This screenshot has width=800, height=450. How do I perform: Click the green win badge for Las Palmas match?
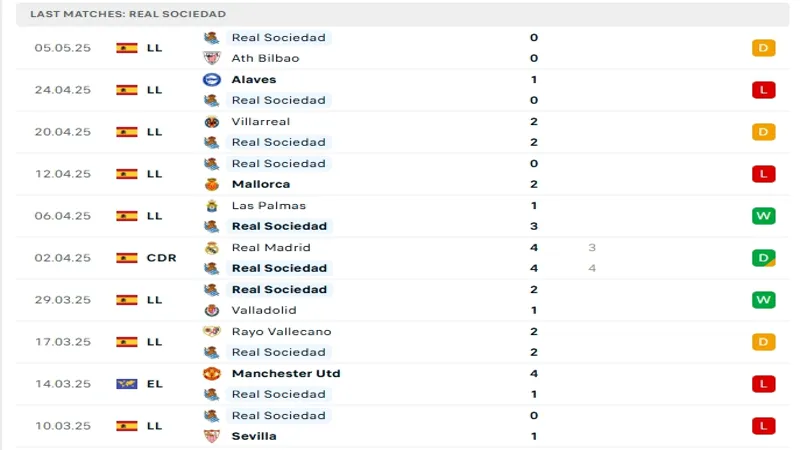764,216
